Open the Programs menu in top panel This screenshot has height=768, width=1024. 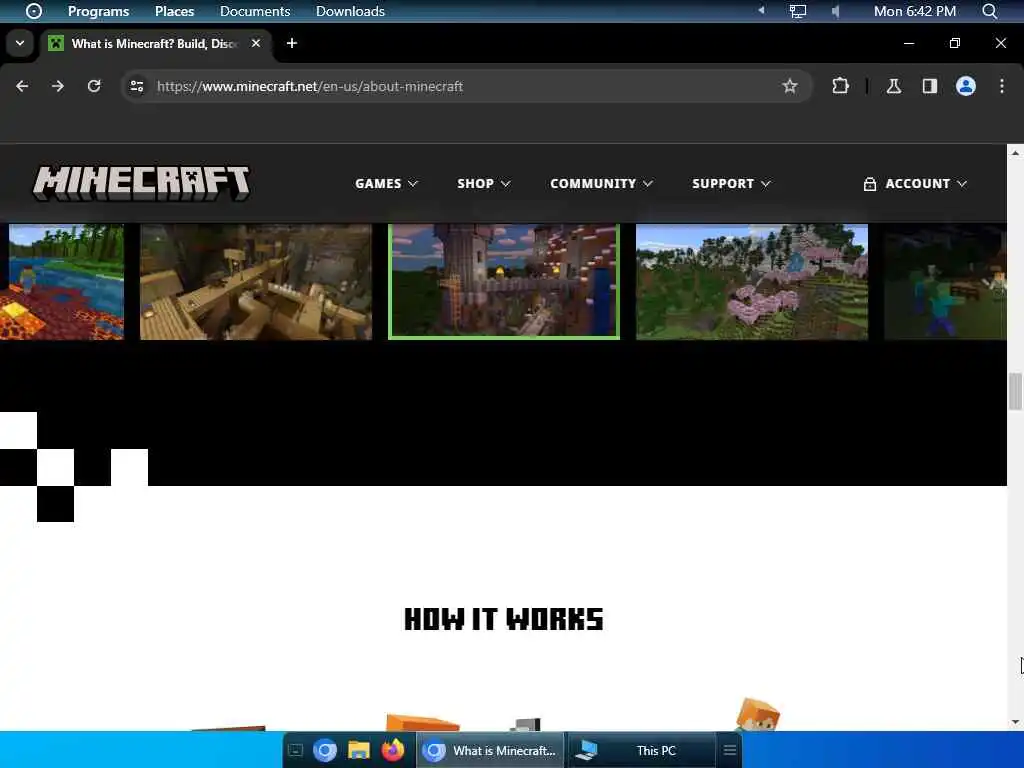(x=99, y=11)
